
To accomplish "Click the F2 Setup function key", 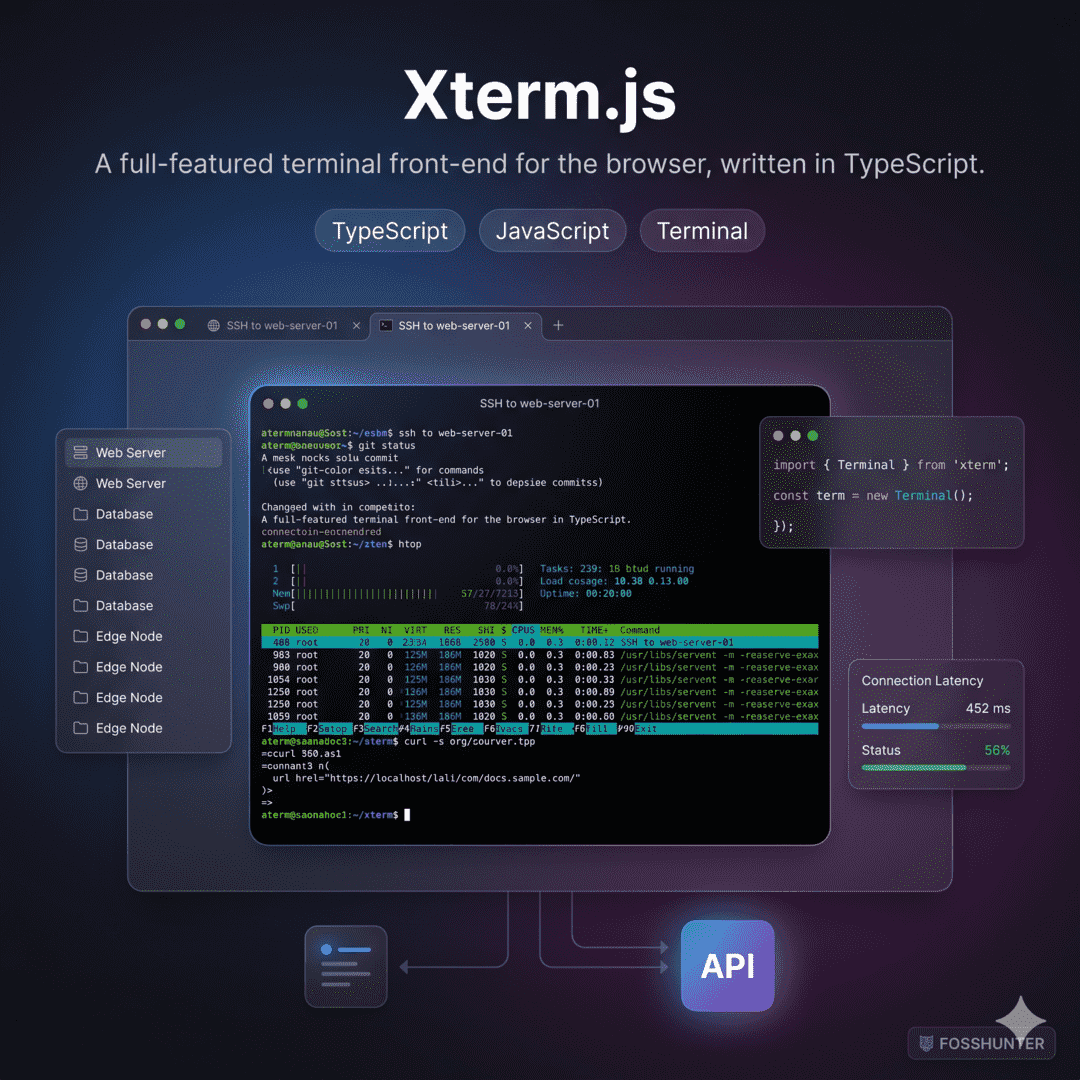I will tap(329, 729).
